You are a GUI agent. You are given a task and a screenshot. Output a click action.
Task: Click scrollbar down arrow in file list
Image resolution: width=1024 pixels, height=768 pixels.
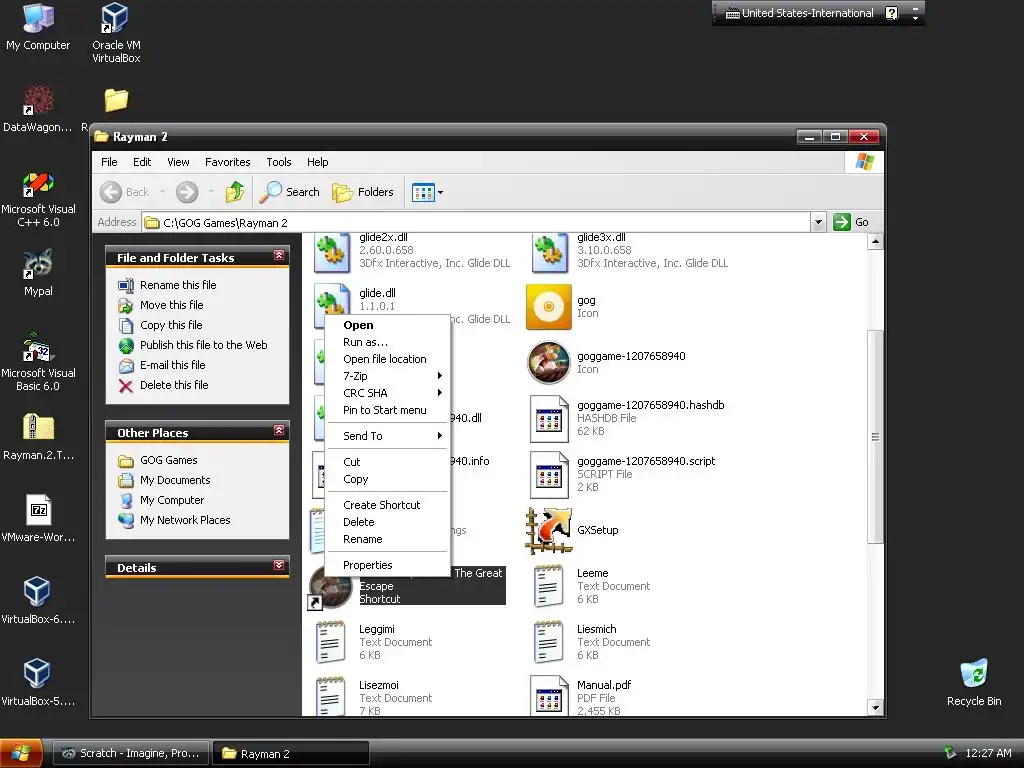(875, 707)
